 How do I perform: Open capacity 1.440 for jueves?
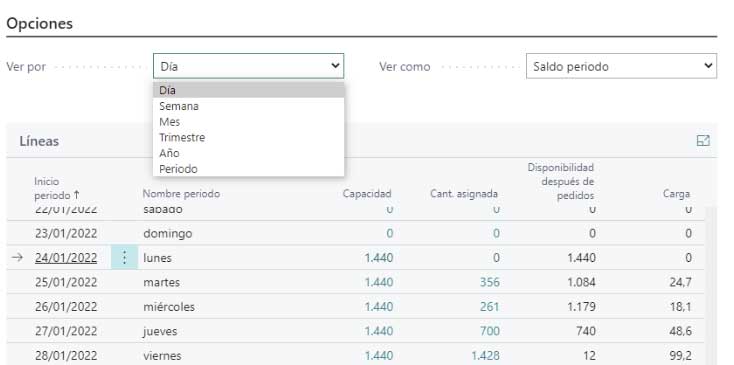click(x=379, y=331)
